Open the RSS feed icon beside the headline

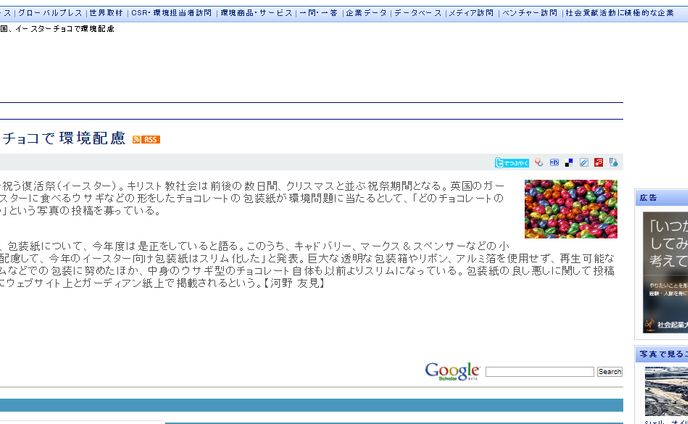[x=146, y=140]
